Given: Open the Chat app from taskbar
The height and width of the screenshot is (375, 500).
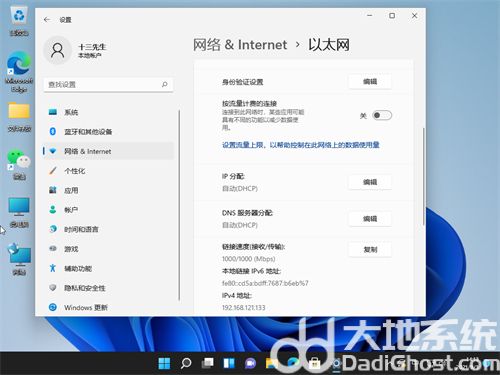Looking at the screenshot, I should (x=250, y=363).
